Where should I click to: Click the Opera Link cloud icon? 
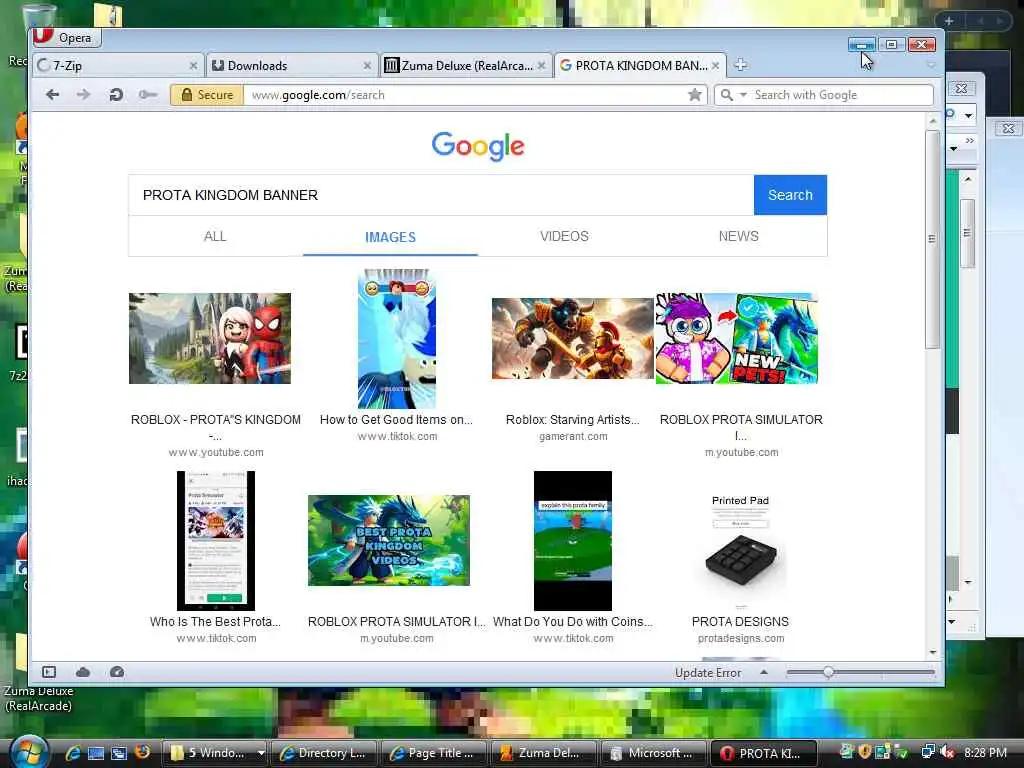click(83, 672)
